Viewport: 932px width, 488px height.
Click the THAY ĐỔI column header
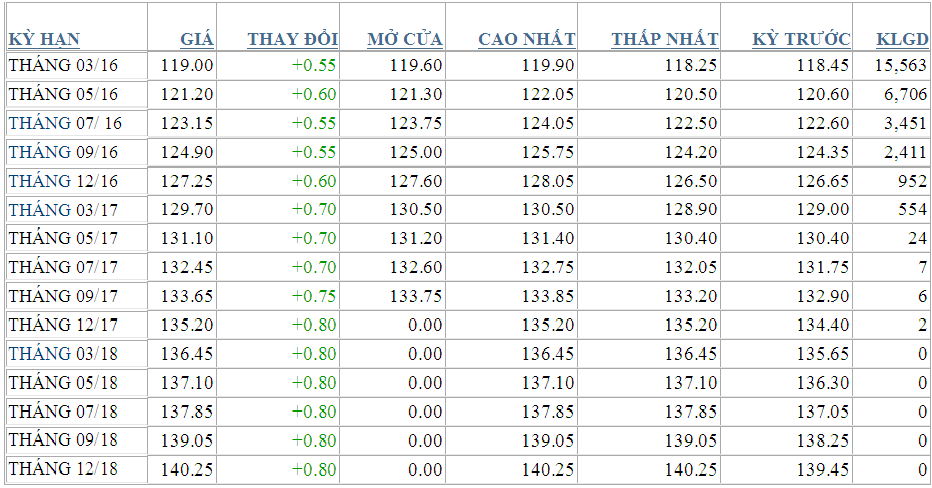[x=292, y=40]
